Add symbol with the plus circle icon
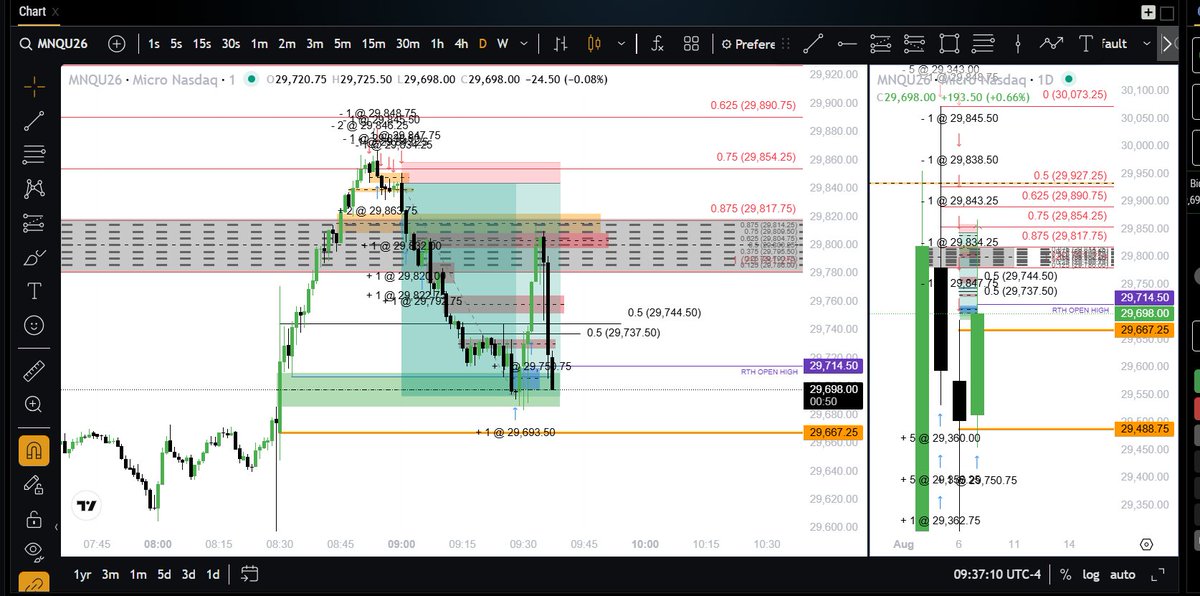This screenshot has height=596, width=1200. pyautogui.click(x=117, y=44)
